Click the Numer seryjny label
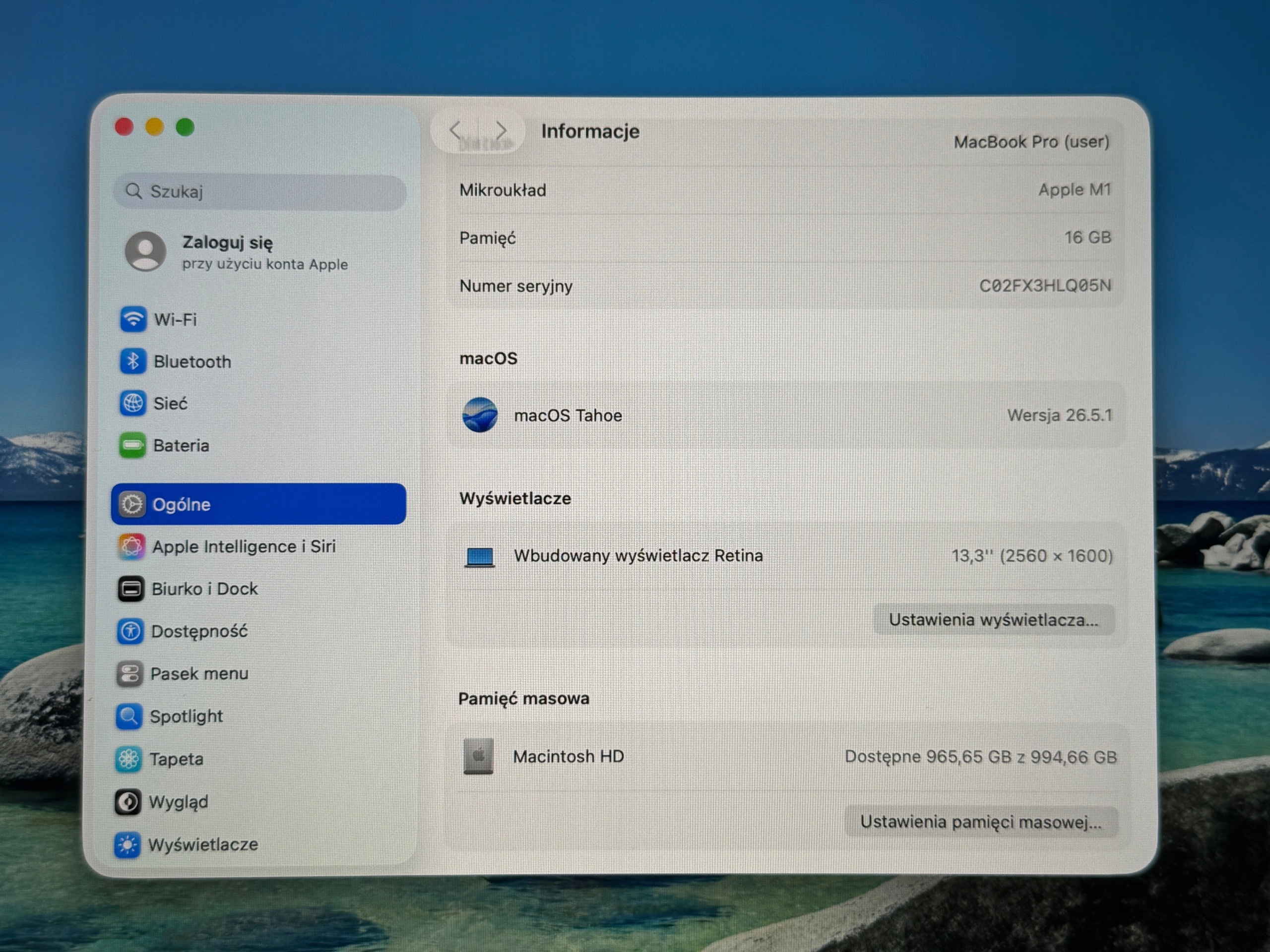Image resolution: width=1270 pixels, height=952 pixels. [515, 286]
